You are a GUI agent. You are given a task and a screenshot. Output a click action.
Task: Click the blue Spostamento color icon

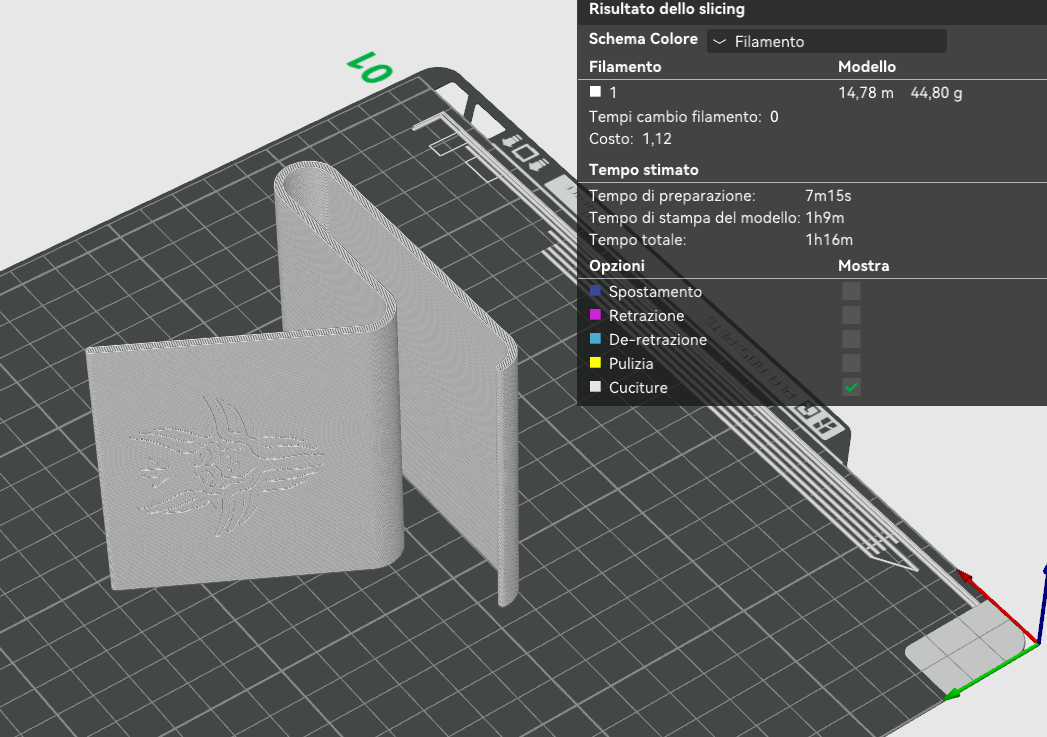click(595, 290)
